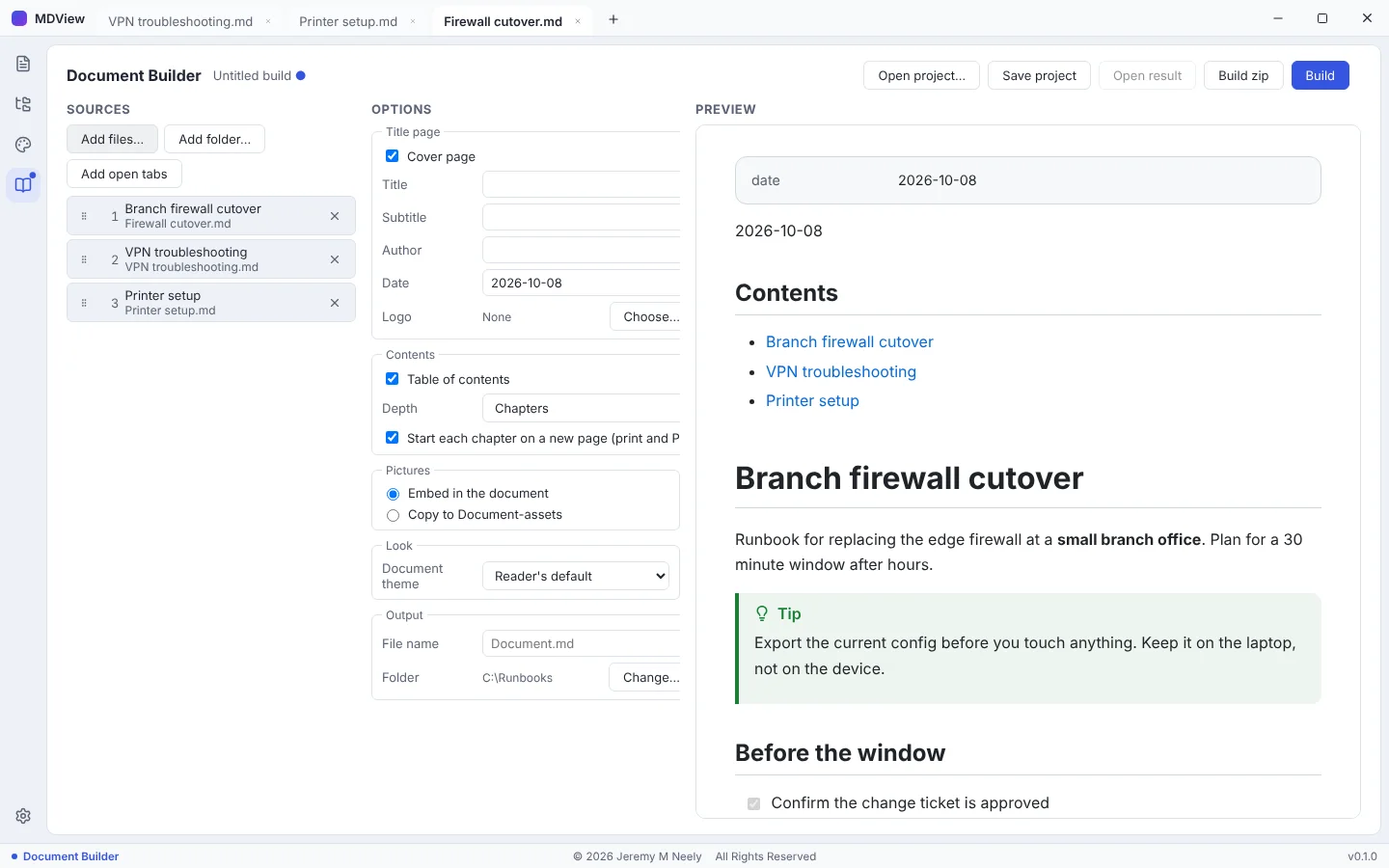1389x868 pixels.
Task: Select the Firewall cutover.md tab
Action: [x=503, y=21]
